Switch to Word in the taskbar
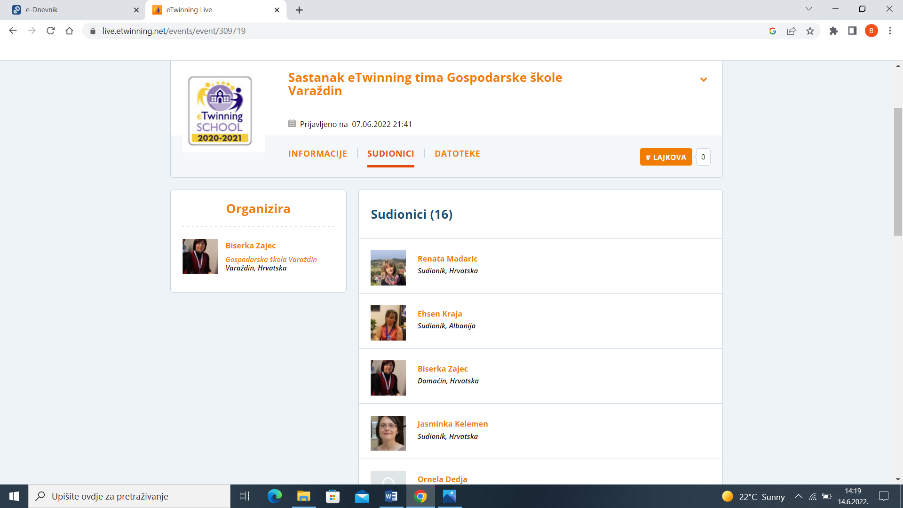The height and width of the screenshot is (508, 903). click(x=391, y=496)
